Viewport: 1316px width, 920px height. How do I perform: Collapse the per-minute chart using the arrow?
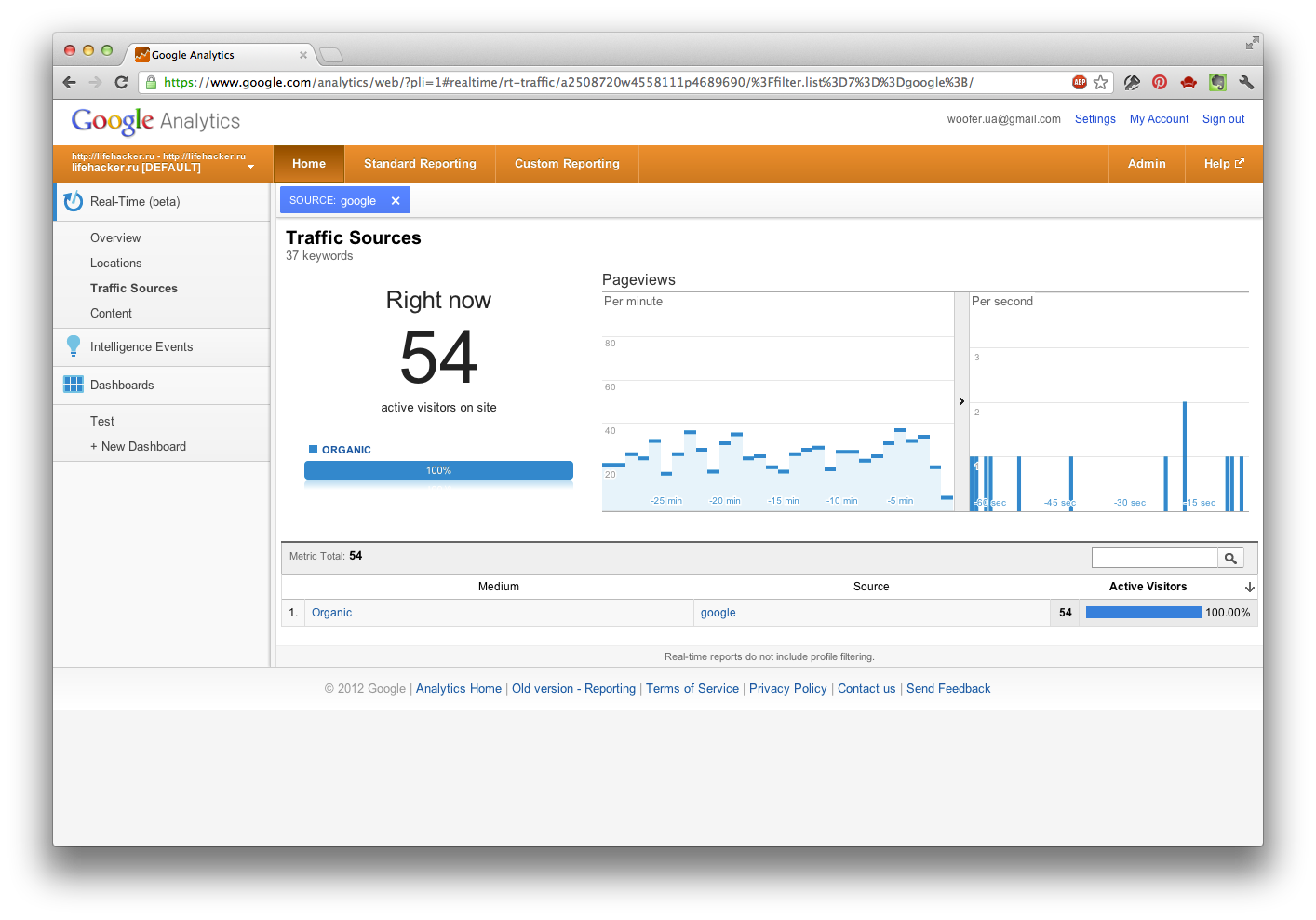[961, 401]
